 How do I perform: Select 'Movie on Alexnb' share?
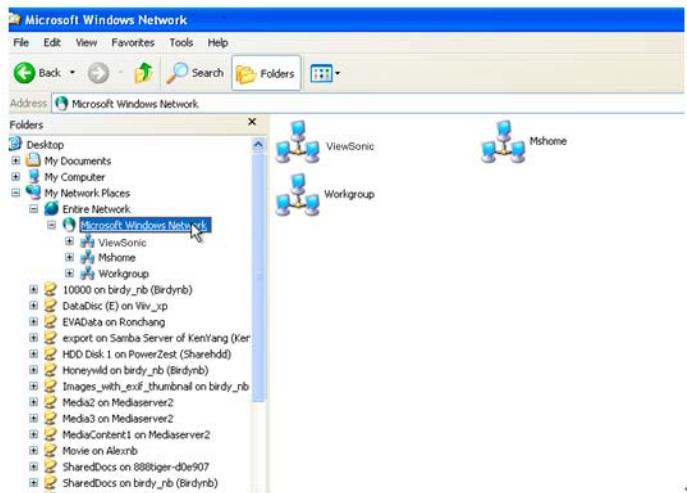tap(99, 450)
